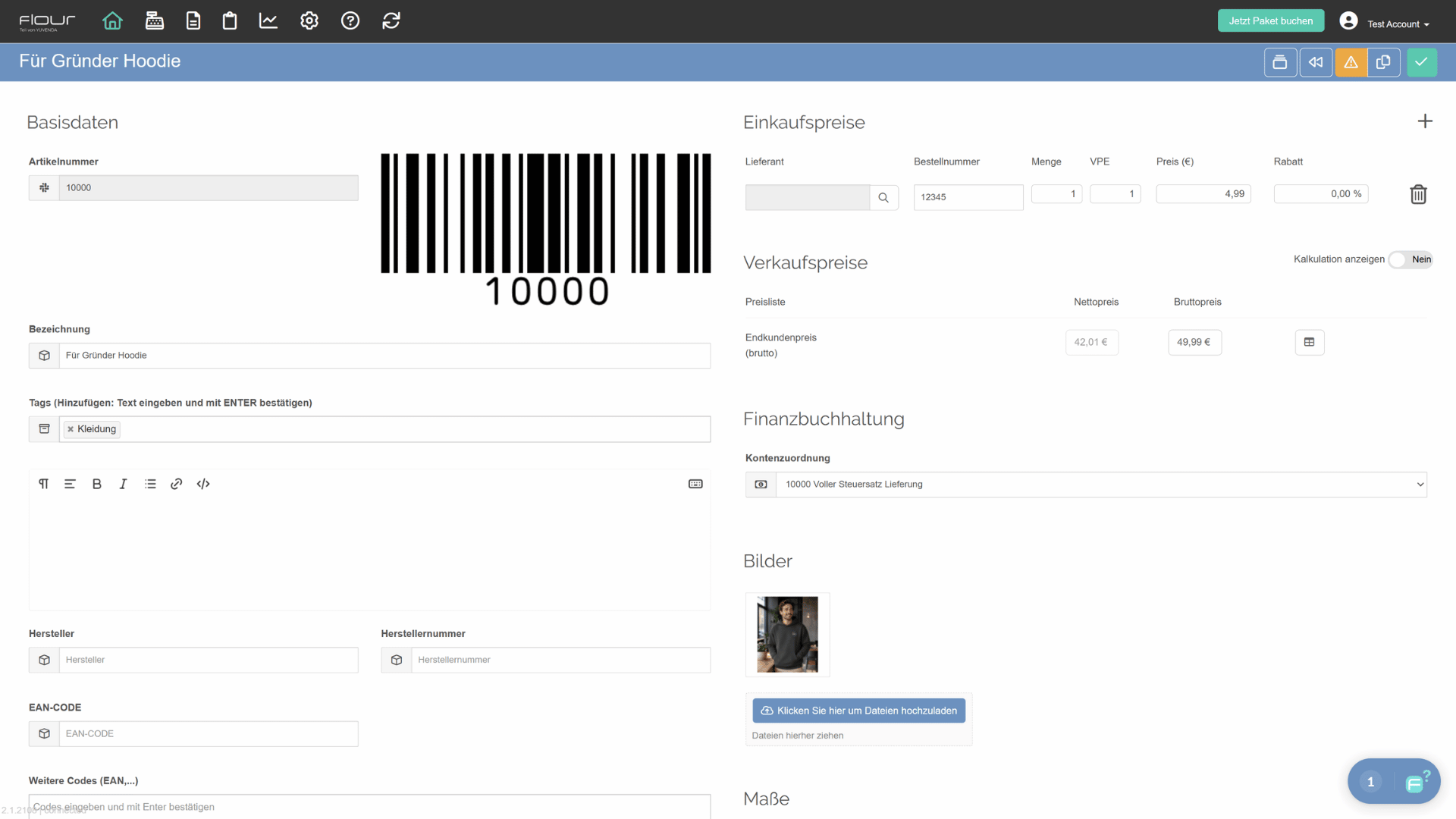
Task: Click the hoodie product image thumbnail
Action: click(x=787, y=635)
